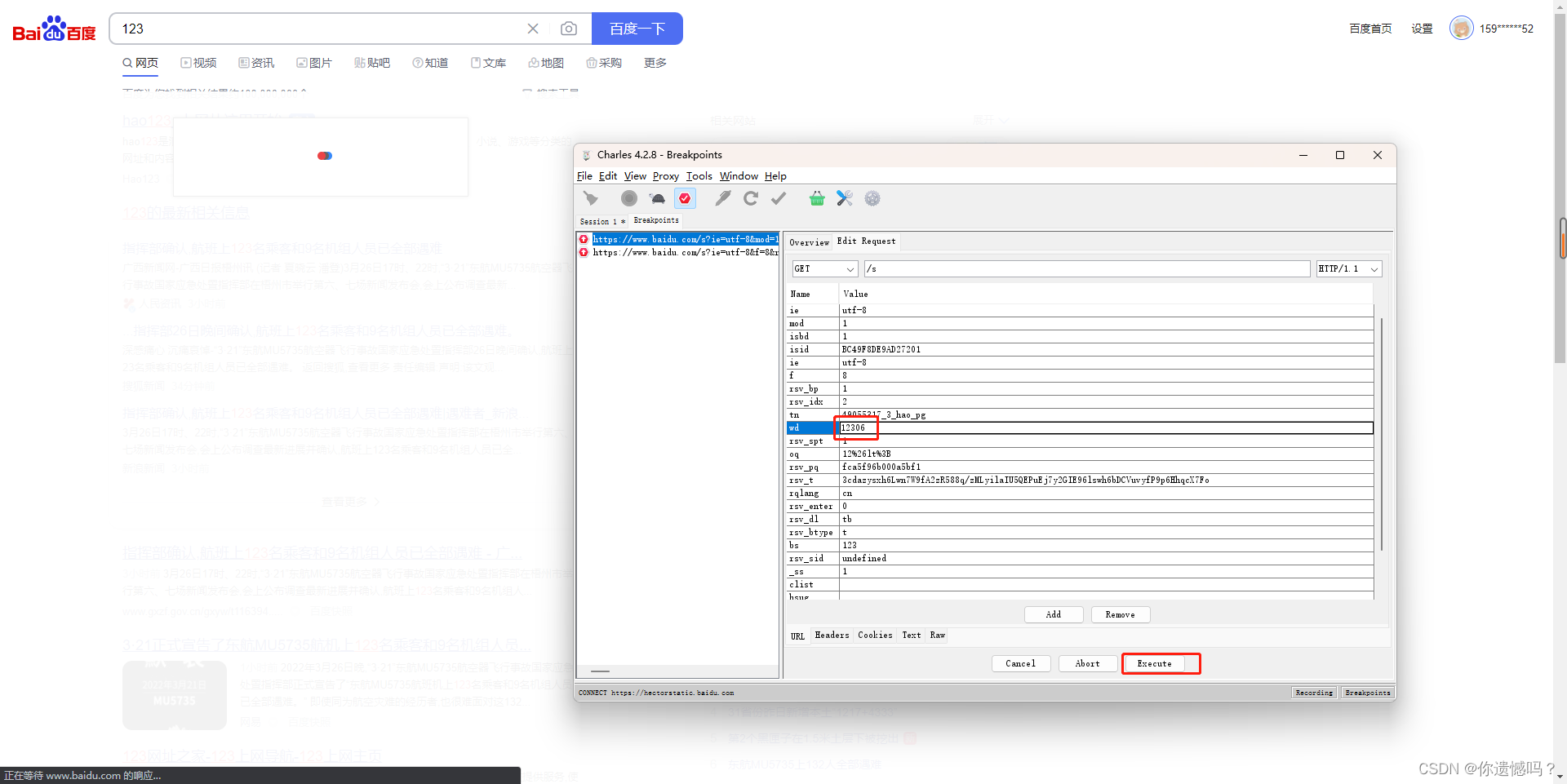This screenshot has height=784, width=1567.
Task: Click the Execute button
Action: point(1154,663)
